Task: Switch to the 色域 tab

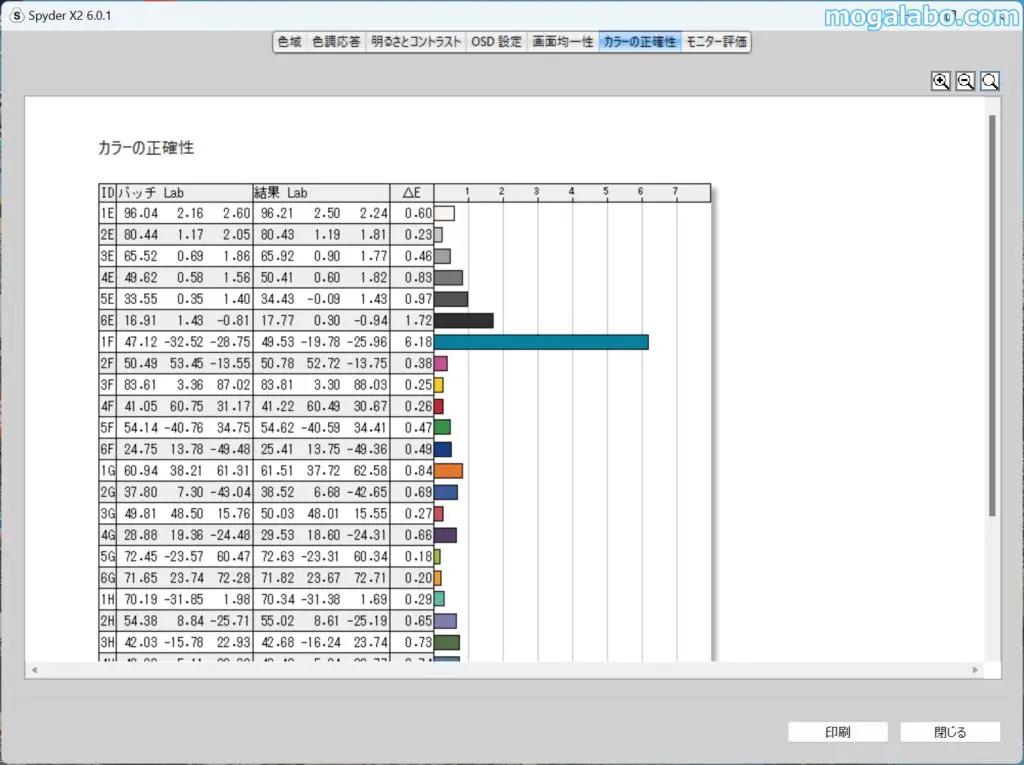Action: (289, 42)
